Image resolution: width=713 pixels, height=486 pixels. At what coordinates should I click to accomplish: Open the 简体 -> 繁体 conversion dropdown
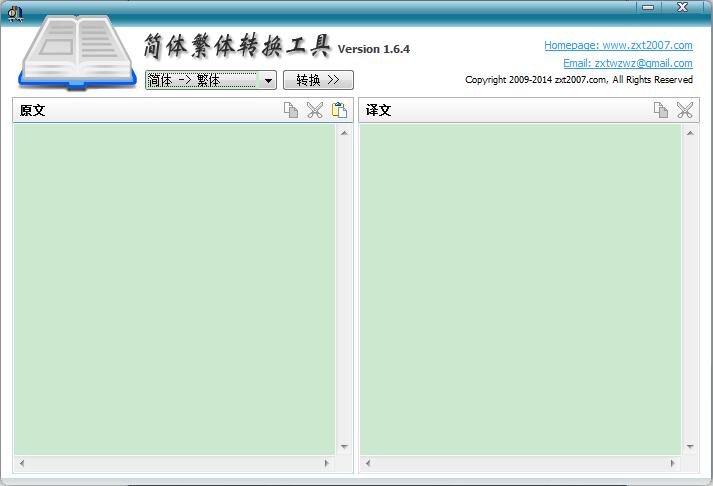click(x=269, y=81)
